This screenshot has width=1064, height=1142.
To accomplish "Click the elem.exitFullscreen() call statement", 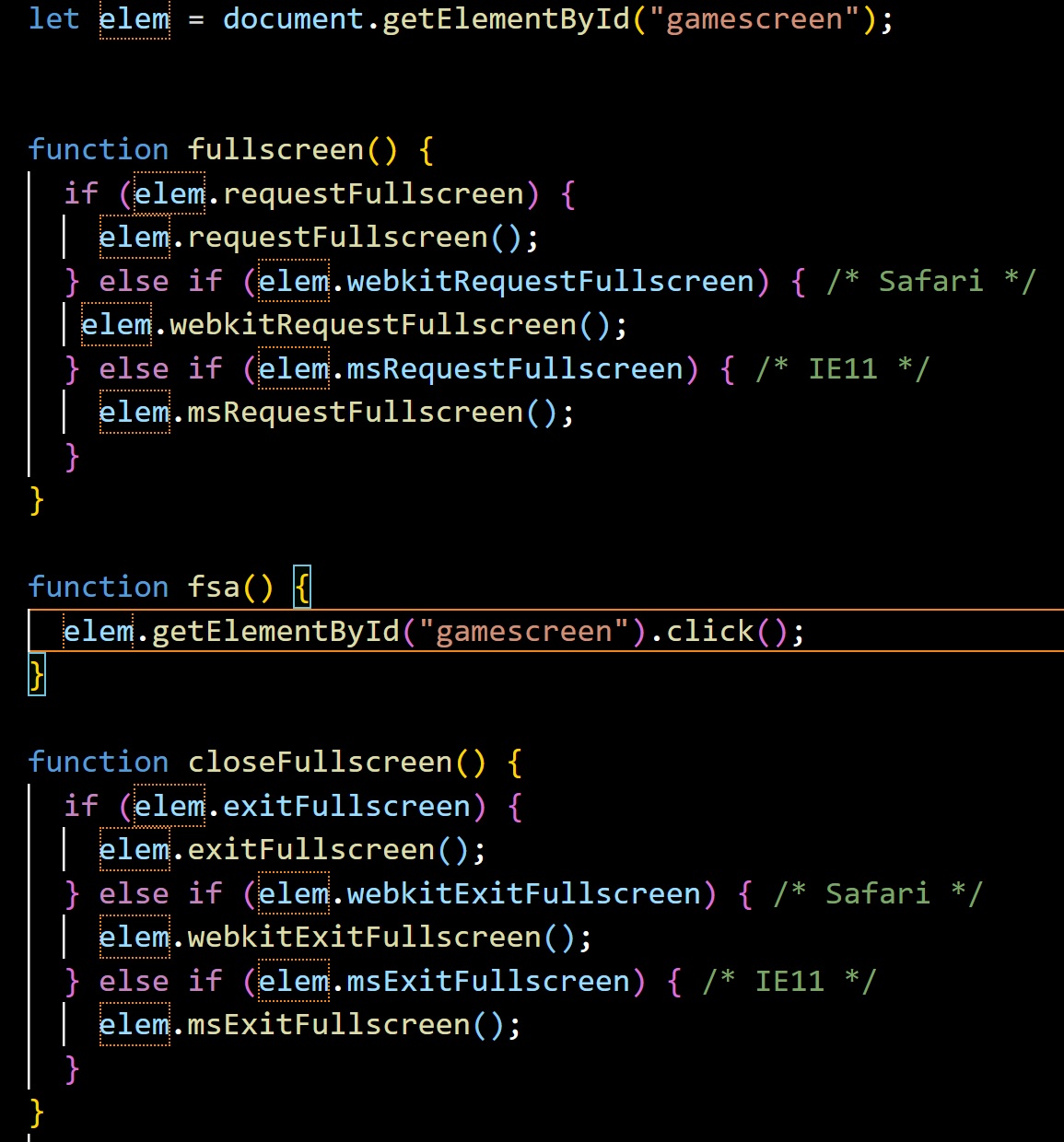I will click(292, 849).
